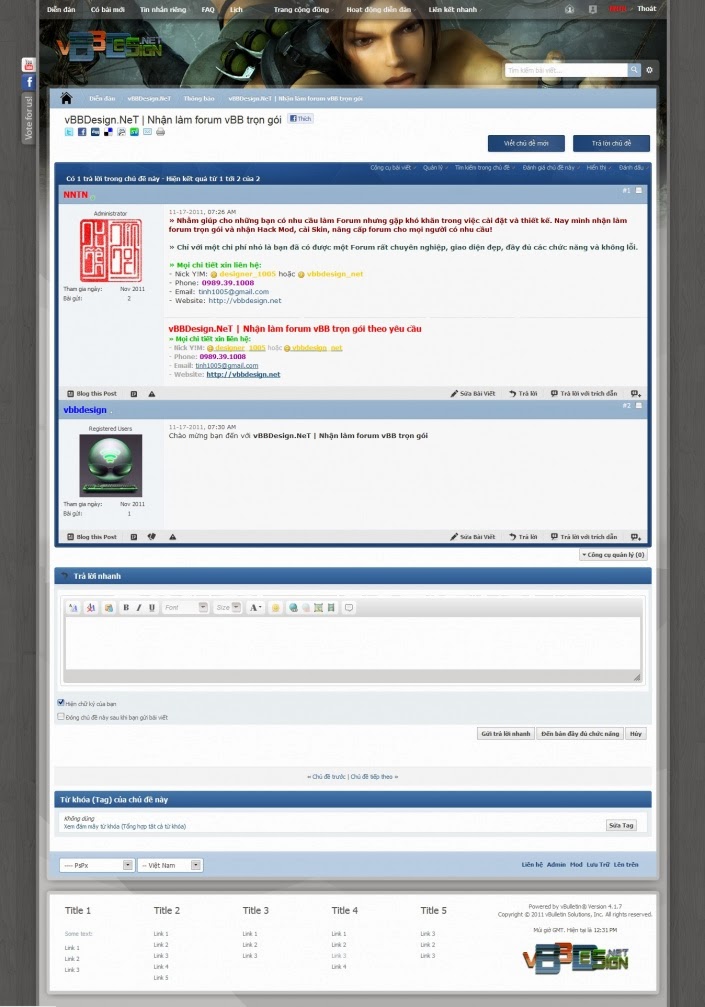Insert video icon in editor
This screenshot has width=705, height=1007.
(331, 608)
